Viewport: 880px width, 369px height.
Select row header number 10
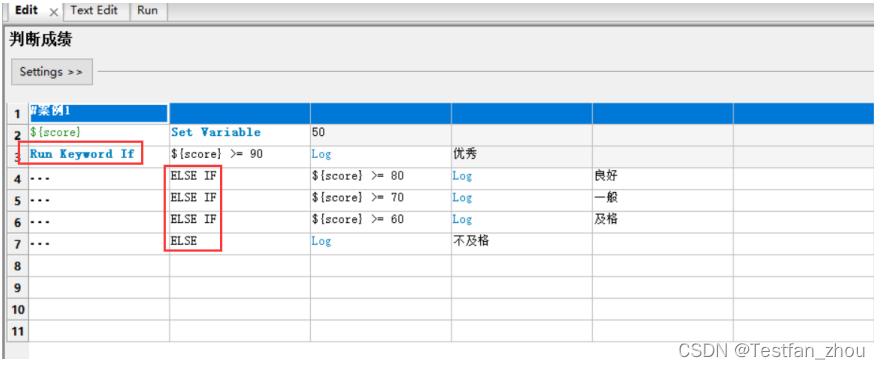17,309
